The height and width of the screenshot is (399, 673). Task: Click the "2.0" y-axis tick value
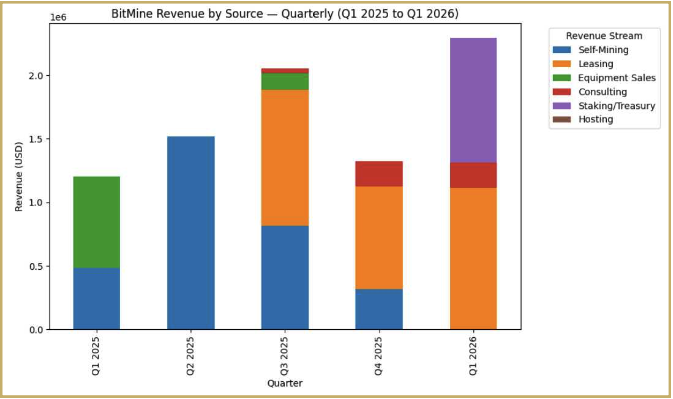[36, 76]
